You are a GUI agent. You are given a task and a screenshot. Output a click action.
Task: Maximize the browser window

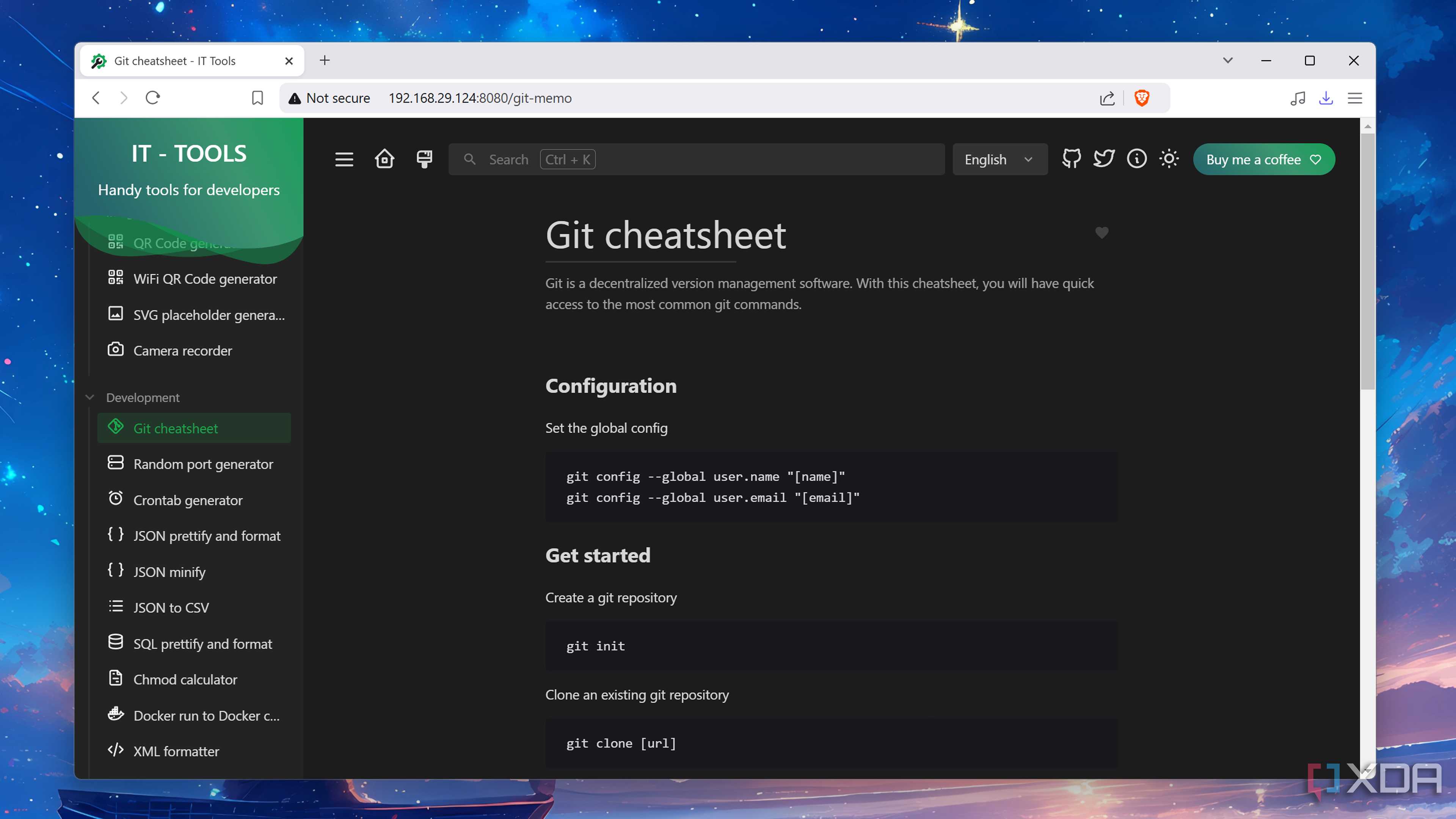(1310, 61)
